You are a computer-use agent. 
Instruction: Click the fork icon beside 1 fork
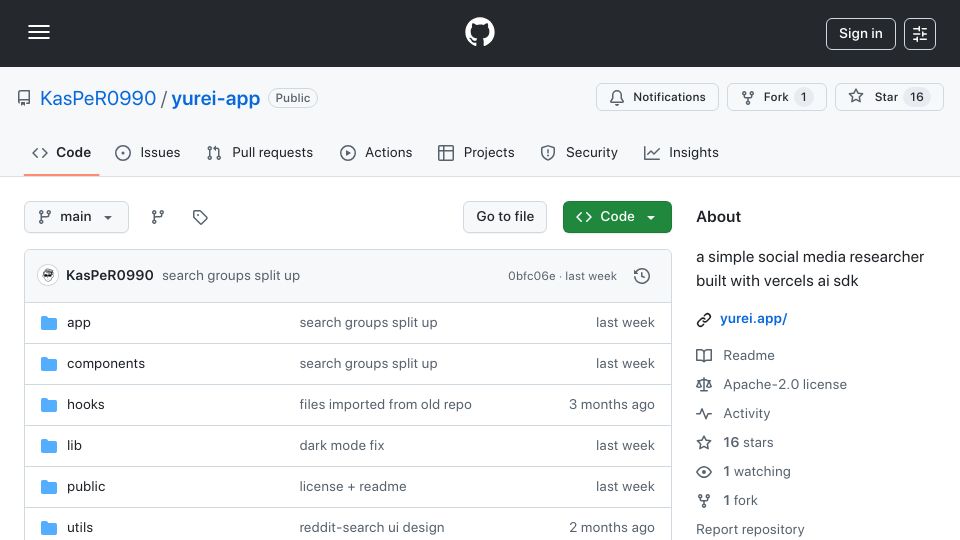(x=704, y=501)
